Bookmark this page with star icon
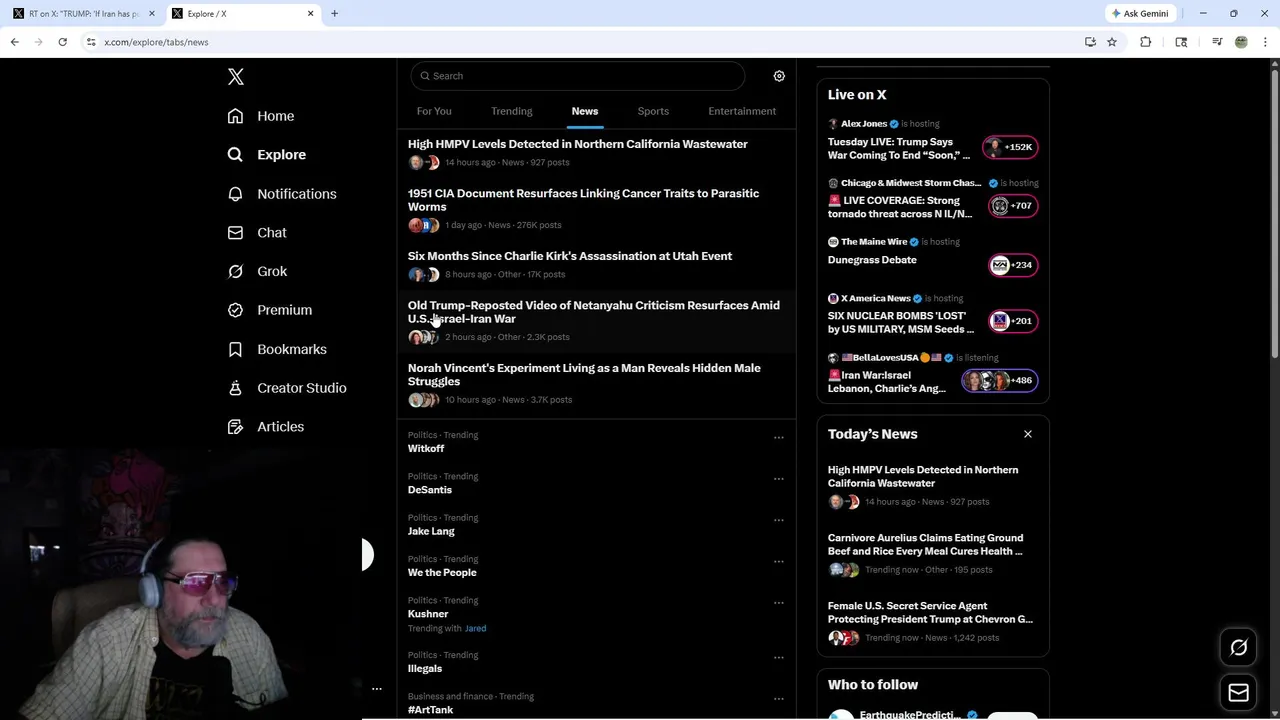The width and height of the screenshot is (1280, 720). (x=1111, y=42)
